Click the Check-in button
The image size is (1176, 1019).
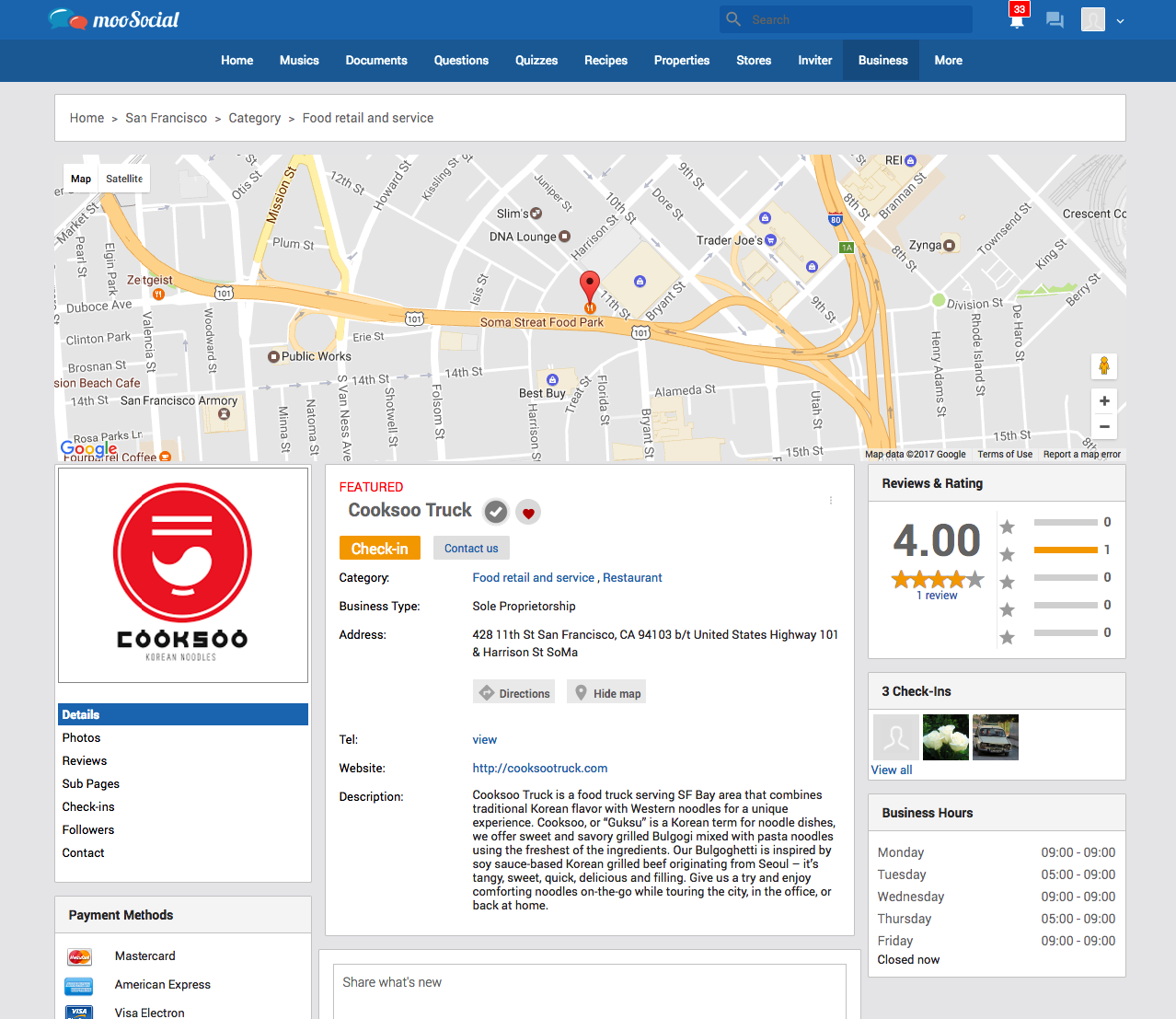tap(379, 548)
